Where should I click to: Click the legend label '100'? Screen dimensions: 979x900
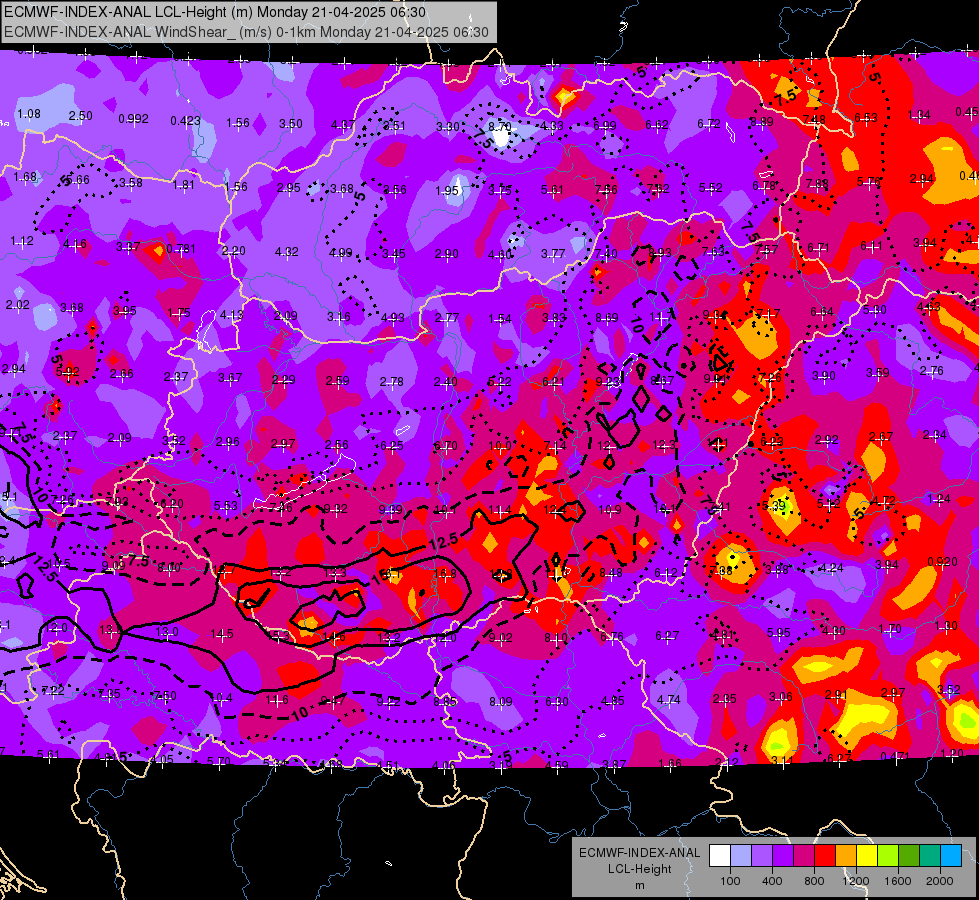[730, 881]
